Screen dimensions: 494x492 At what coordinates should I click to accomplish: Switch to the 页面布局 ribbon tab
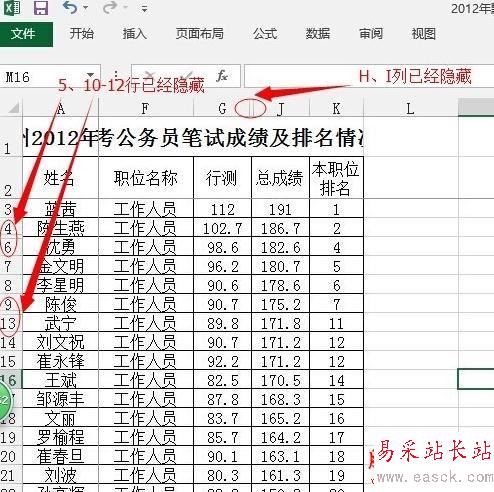pyautogui.click(x=199, y=34)
